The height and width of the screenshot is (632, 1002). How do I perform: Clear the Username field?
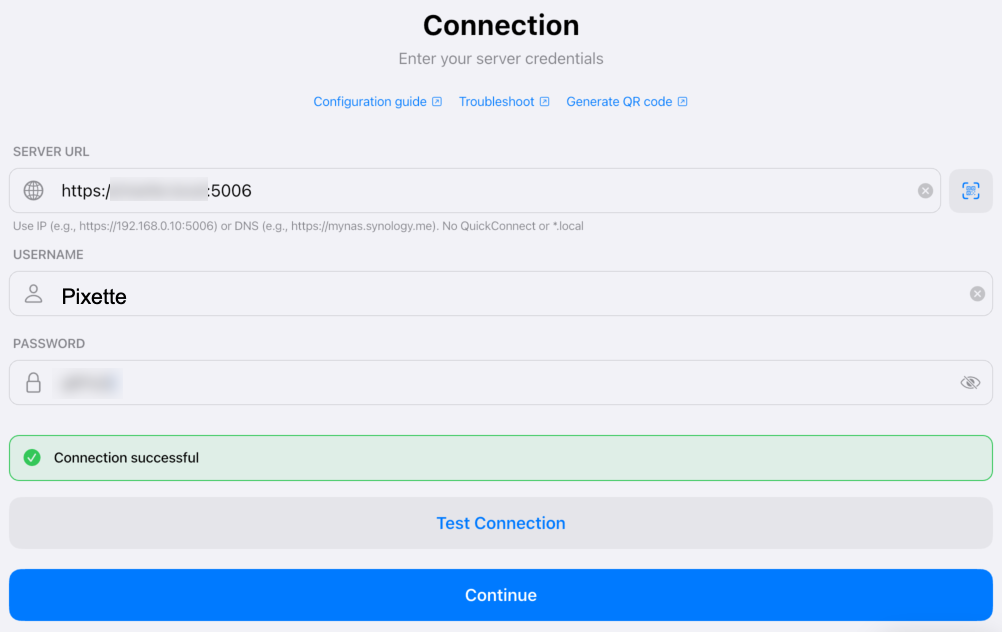977,294
